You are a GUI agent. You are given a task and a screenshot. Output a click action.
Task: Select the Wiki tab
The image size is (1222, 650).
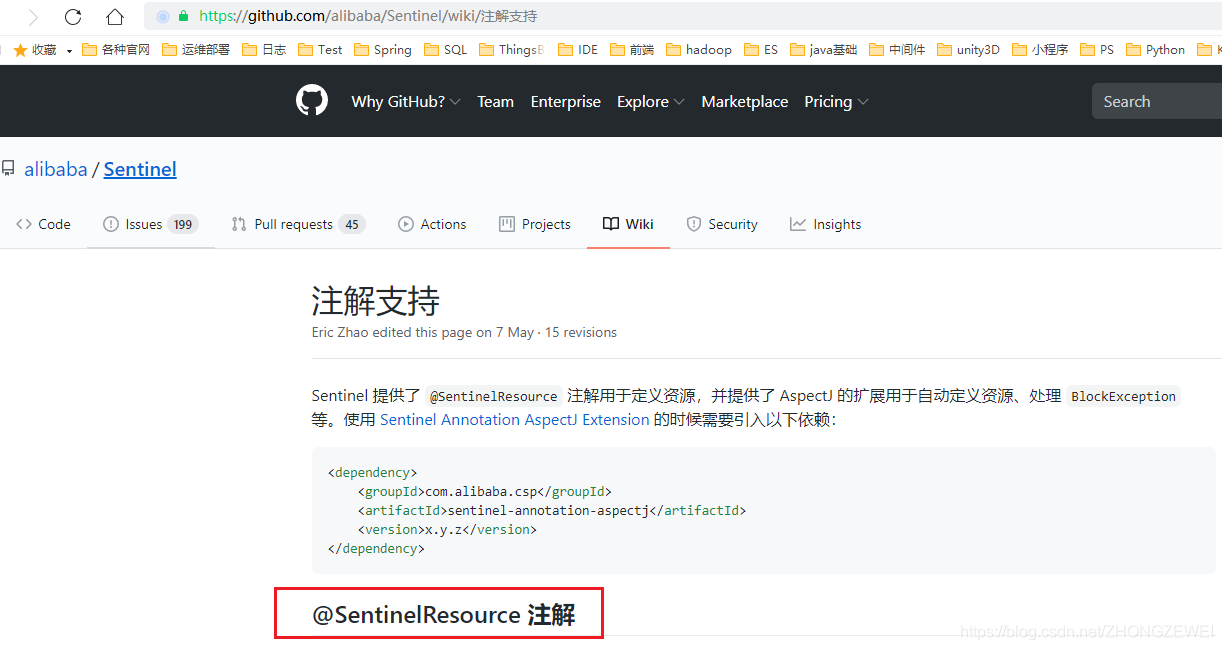coord(628,224)
